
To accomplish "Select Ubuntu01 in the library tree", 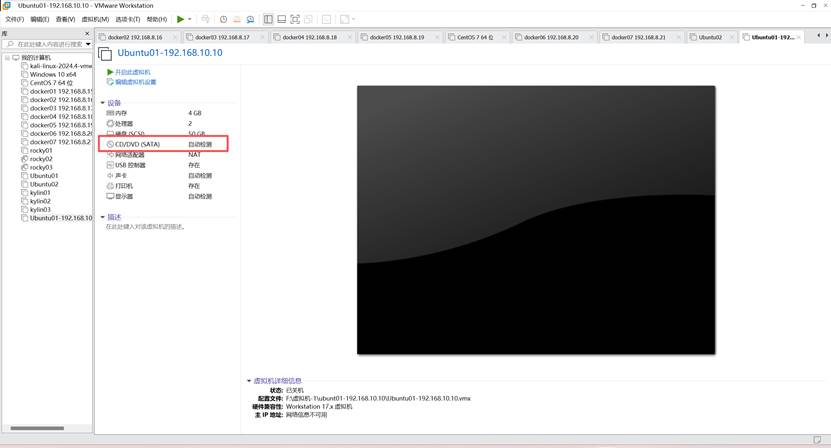I will [x=40, y=176].
